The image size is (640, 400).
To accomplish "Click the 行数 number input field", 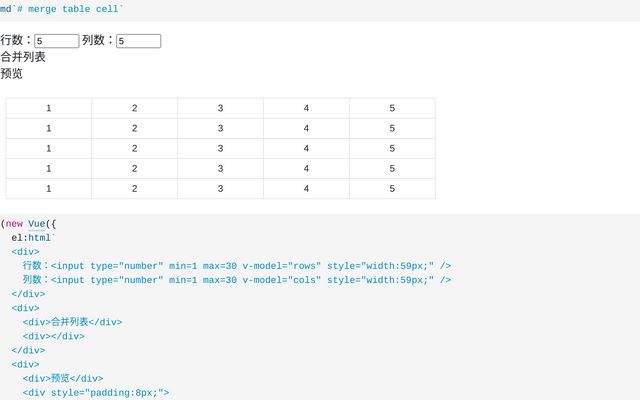I will [x=57, y=41].
